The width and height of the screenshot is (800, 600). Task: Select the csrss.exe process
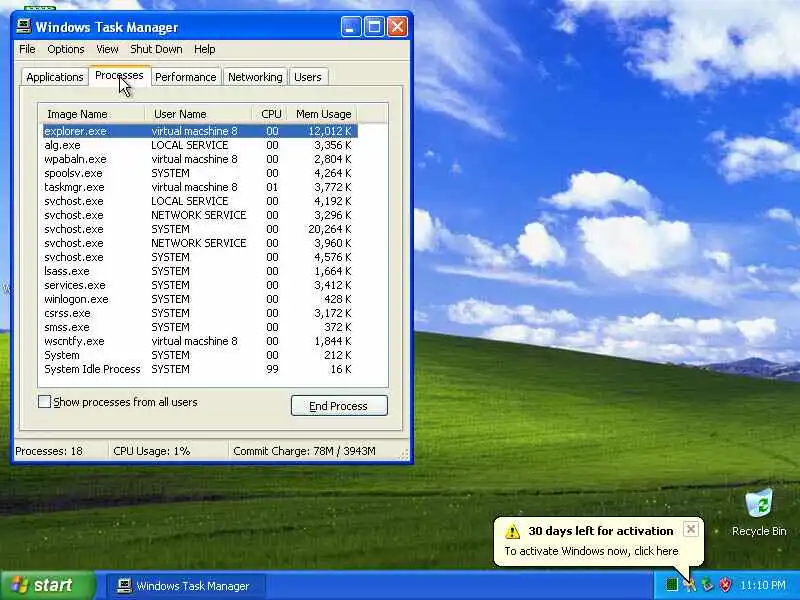200,313
